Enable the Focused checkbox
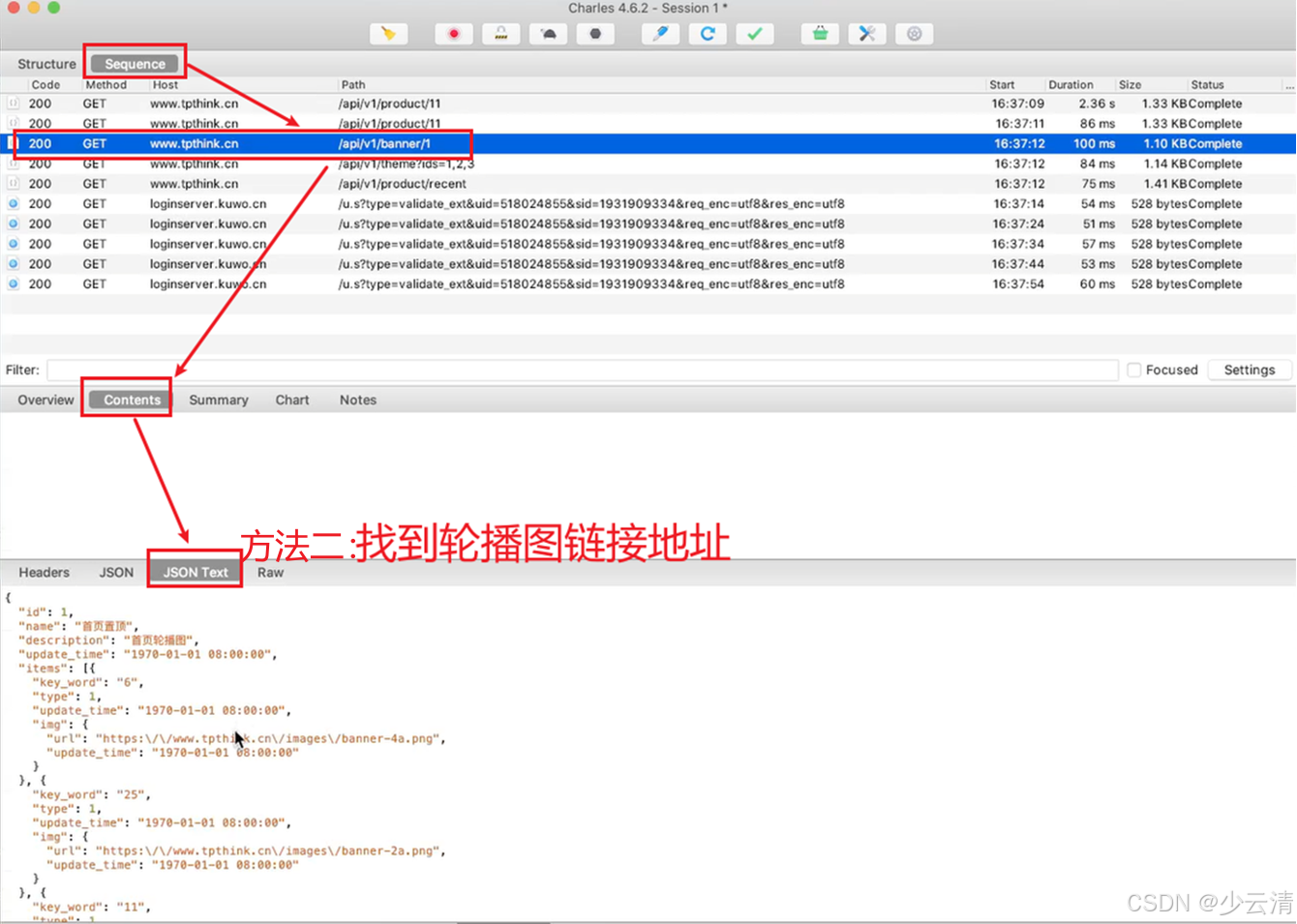Image resolution: width=1297 pixels, height=924 pixels. tap(1133, 370)
